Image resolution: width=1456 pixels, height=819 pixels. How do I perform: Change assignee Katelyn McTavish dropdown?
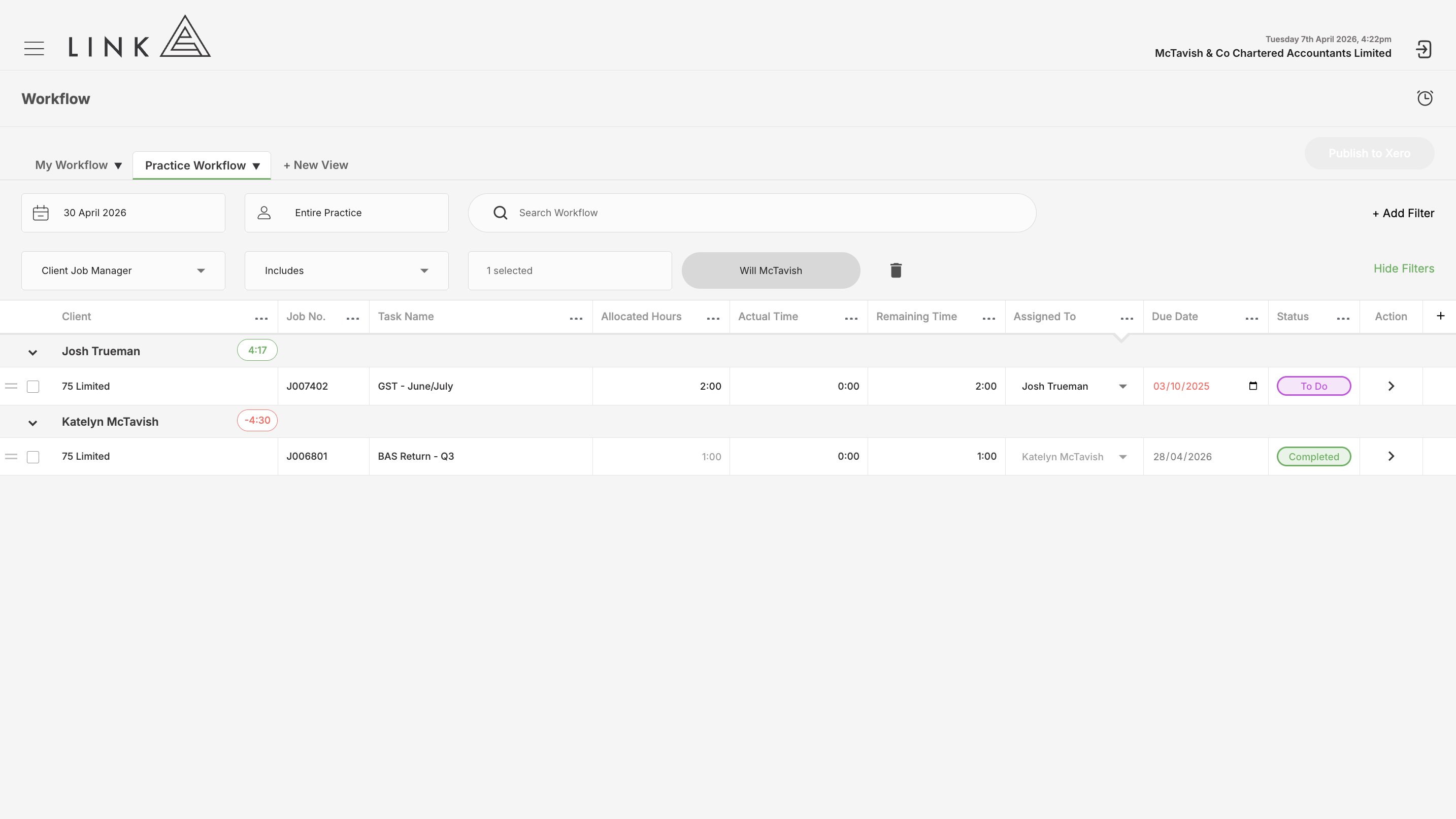[1074, 457]
